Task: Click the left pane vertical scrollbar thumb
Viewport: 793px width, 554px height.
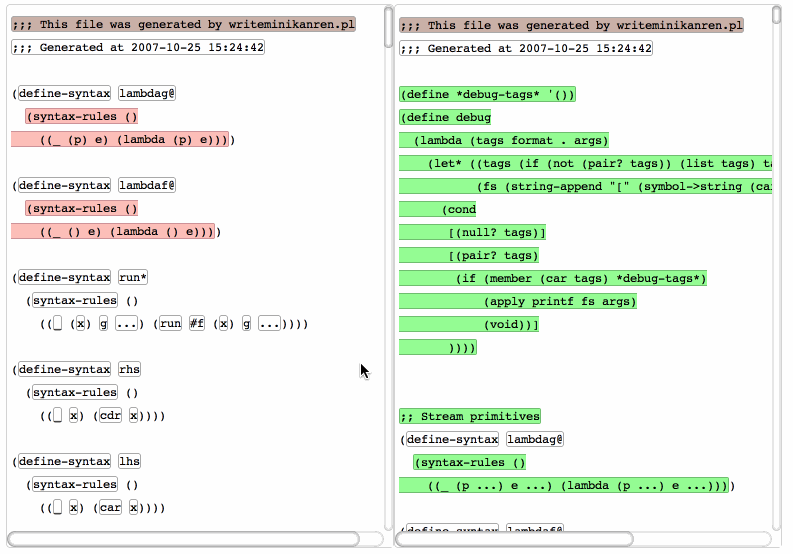Action: pos(388,27)
